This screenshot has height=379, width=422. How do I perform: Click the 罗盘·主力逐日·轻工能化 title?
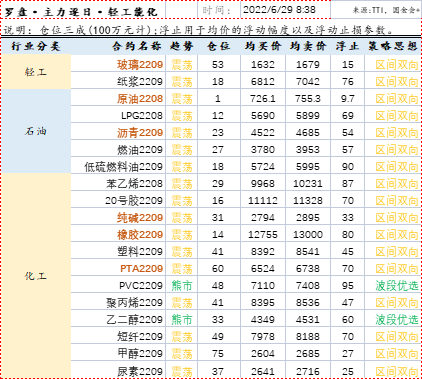point(81,12)
